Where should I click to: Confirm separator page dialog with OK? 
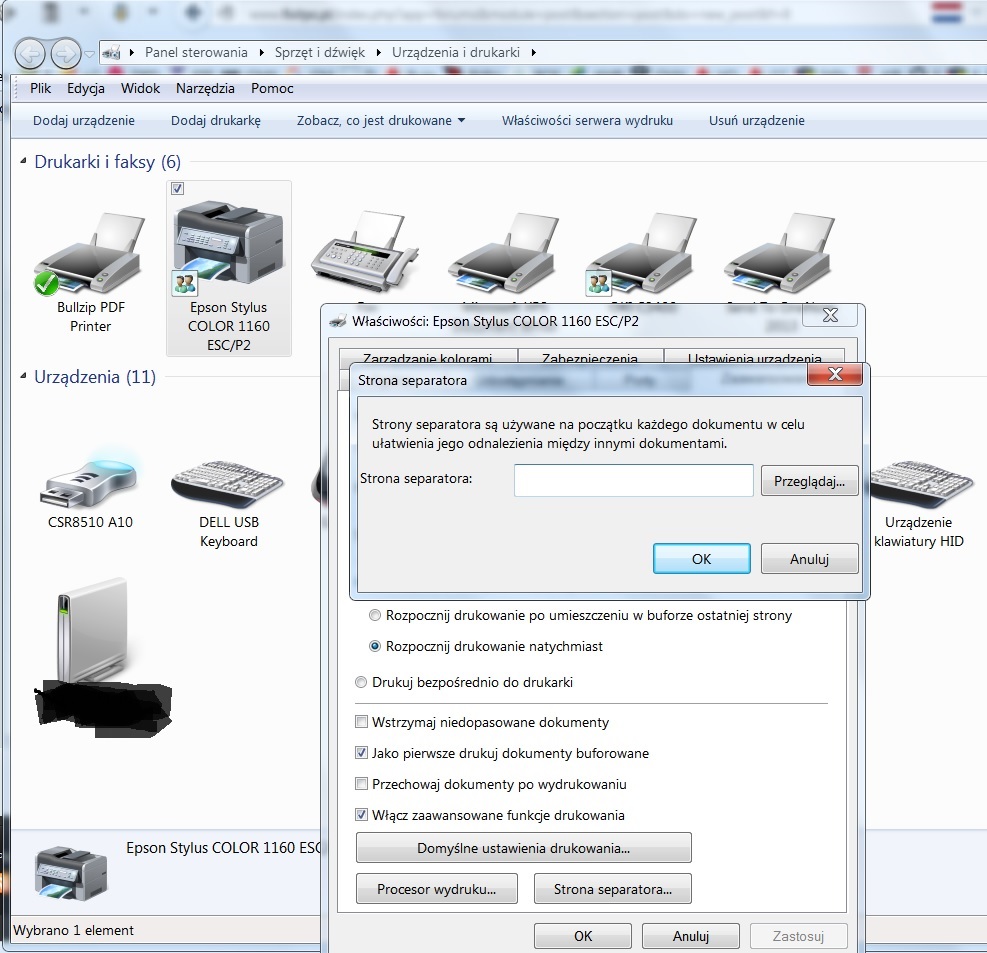tap(702, 559)
